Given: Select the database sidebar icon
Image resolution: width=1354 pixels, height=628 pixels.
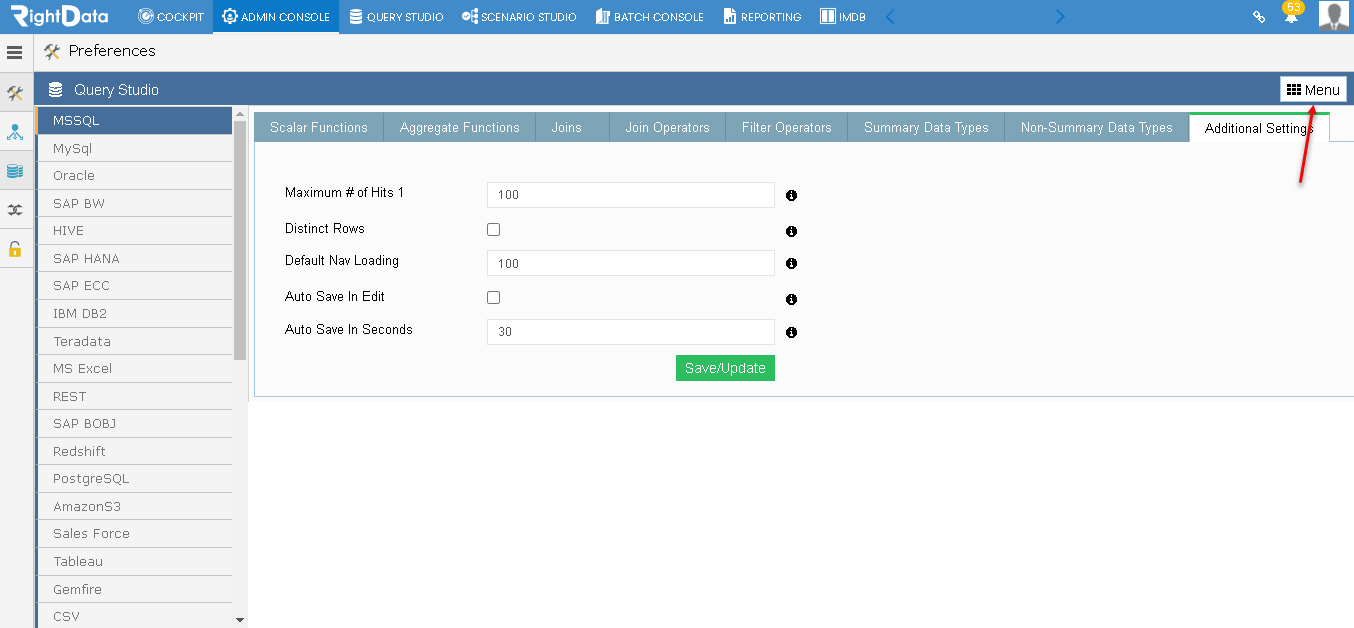Looking at the screenshot, I should 15,171.
